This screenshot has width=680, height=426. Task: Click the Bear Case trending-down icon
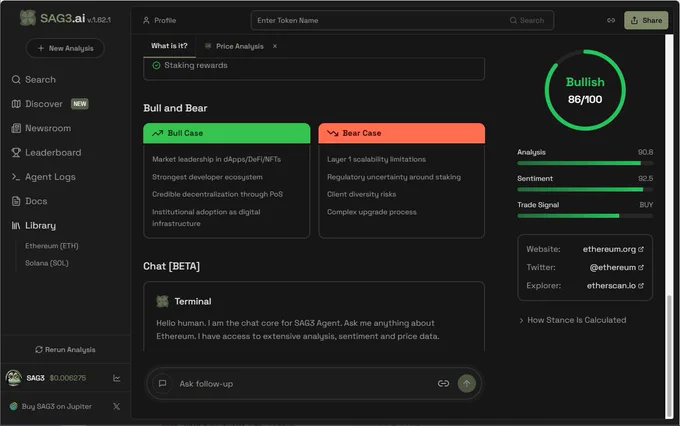[333, 133]
